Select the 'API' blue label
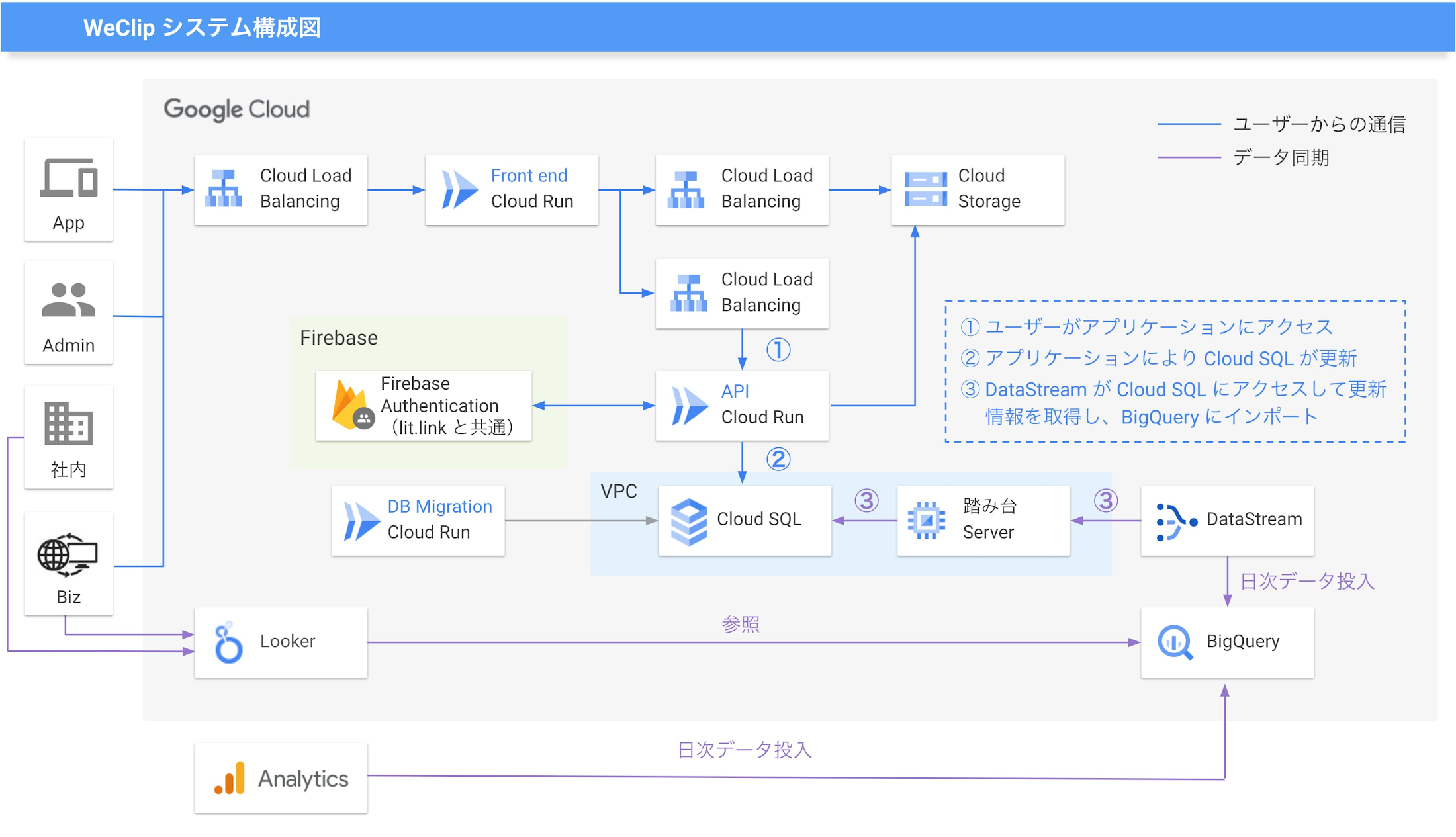 [x=735, y=391]
